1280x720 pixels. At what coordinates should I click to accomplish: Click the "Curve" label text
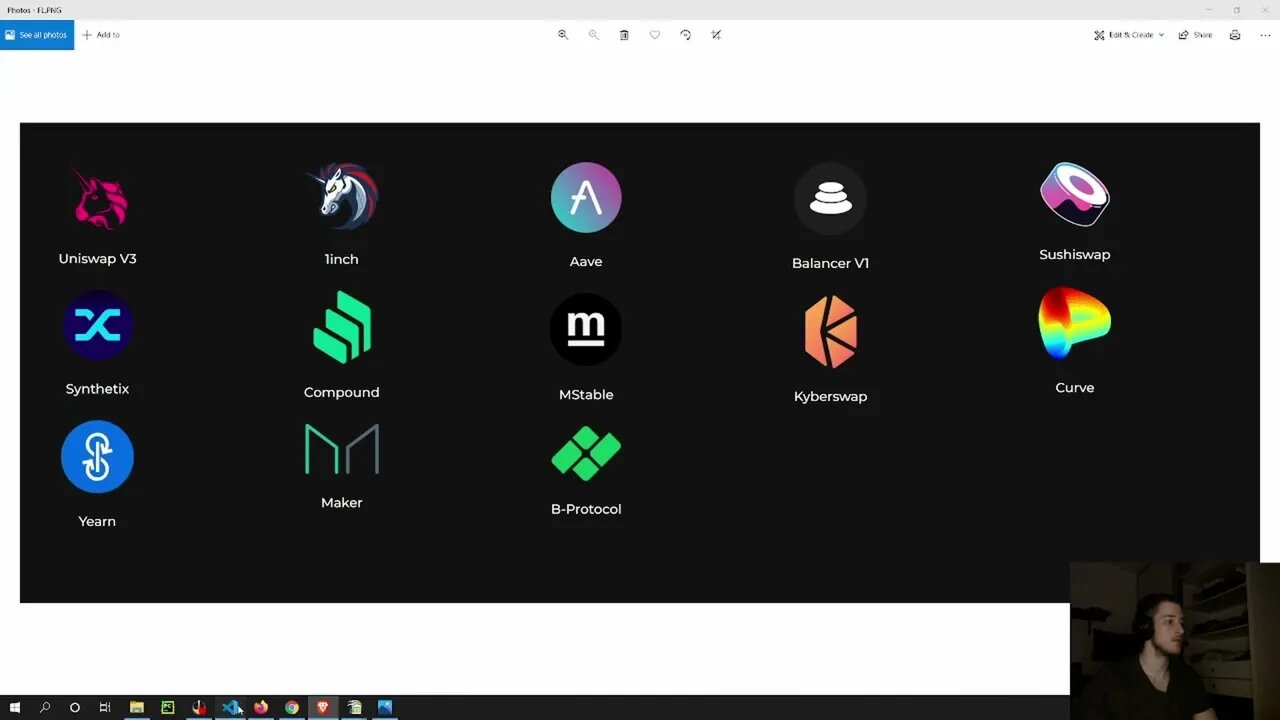click(x=1075, y=388)
